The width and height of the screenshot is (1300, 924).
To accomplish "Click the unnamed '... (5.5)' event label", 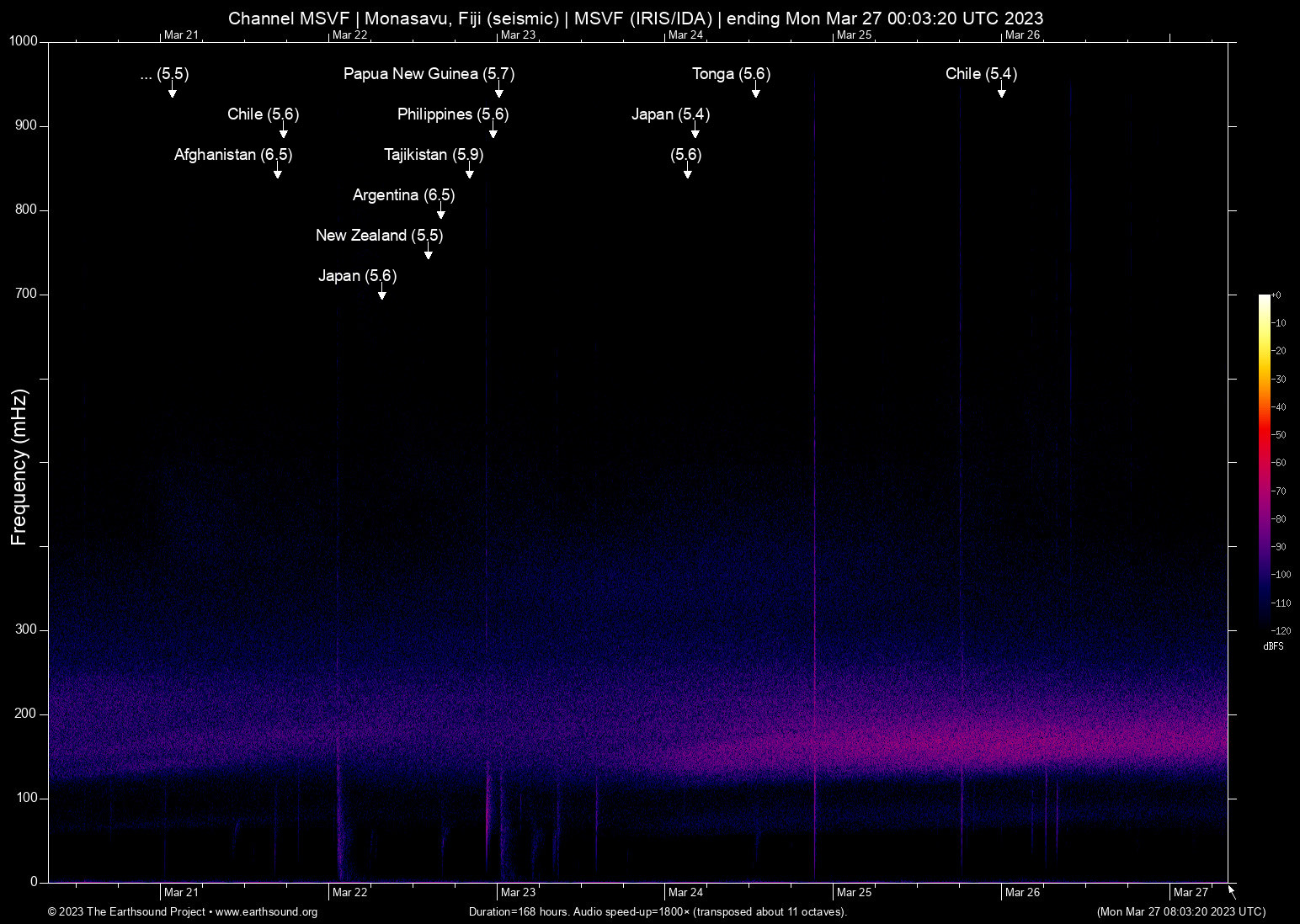I will pyautogui.click(x=164, y=74).
